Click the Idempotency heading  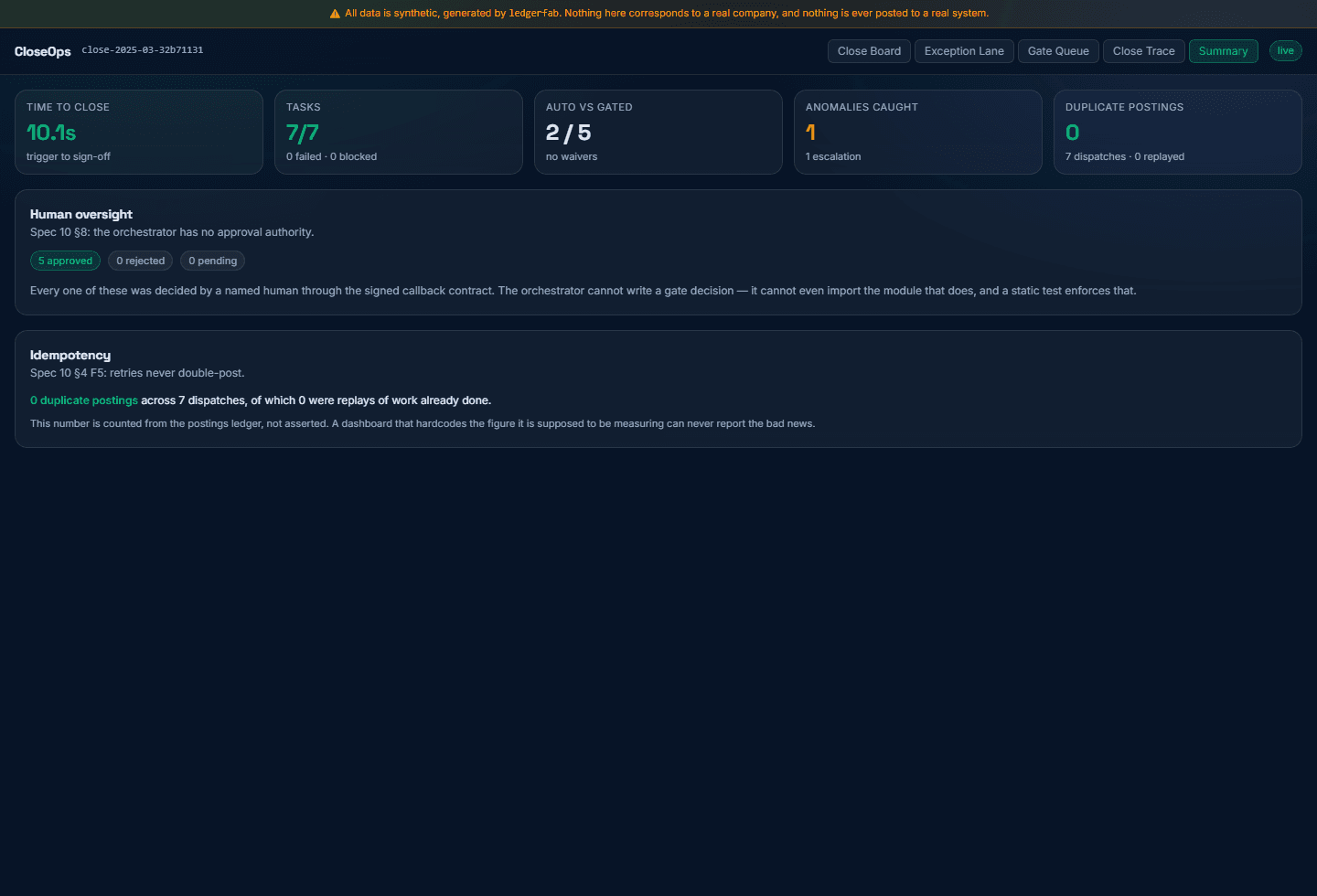pyautogui.click(x=70, y=355)
